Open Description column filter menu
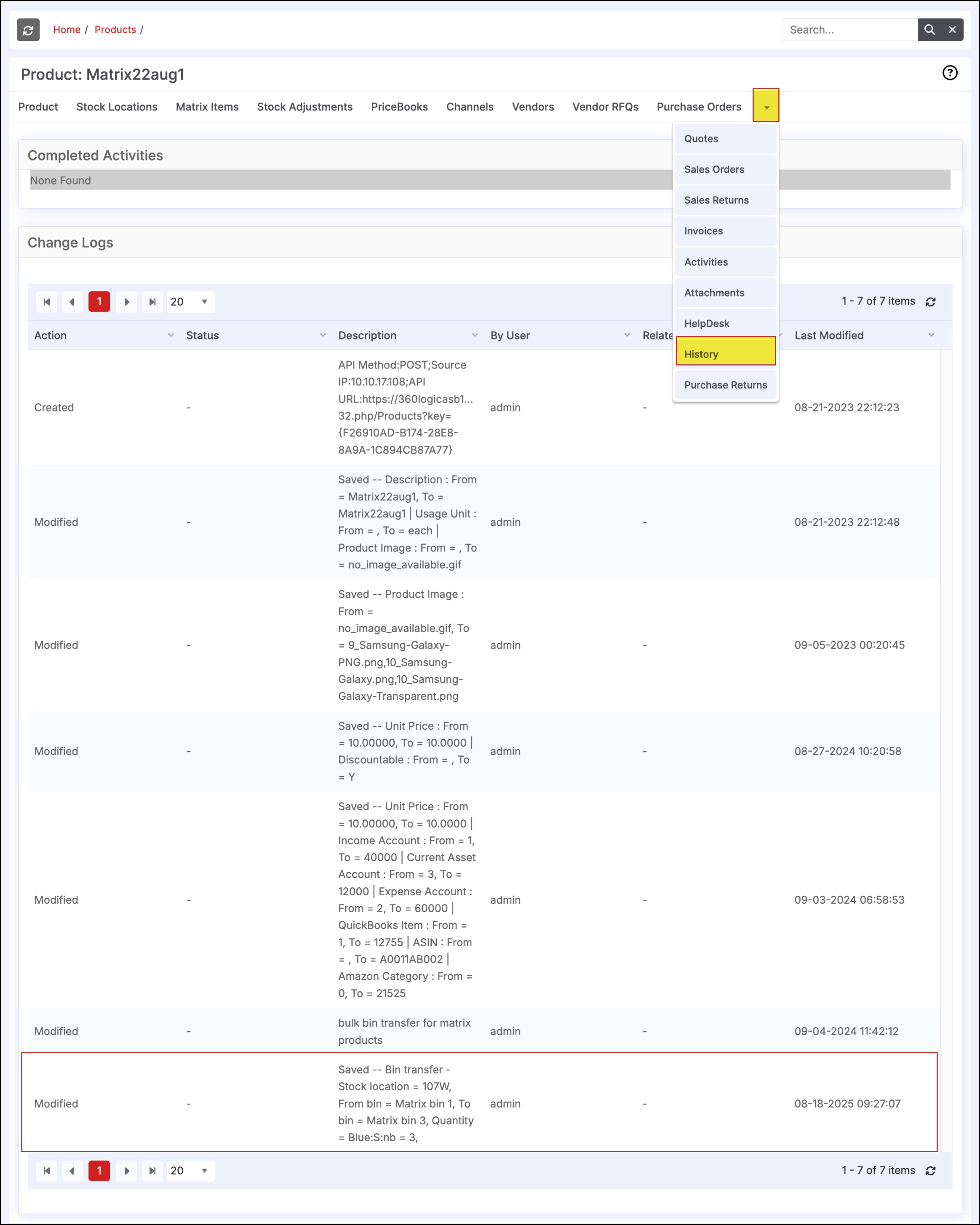Screen dimensions: 980x1225 [x=475, y=335]
